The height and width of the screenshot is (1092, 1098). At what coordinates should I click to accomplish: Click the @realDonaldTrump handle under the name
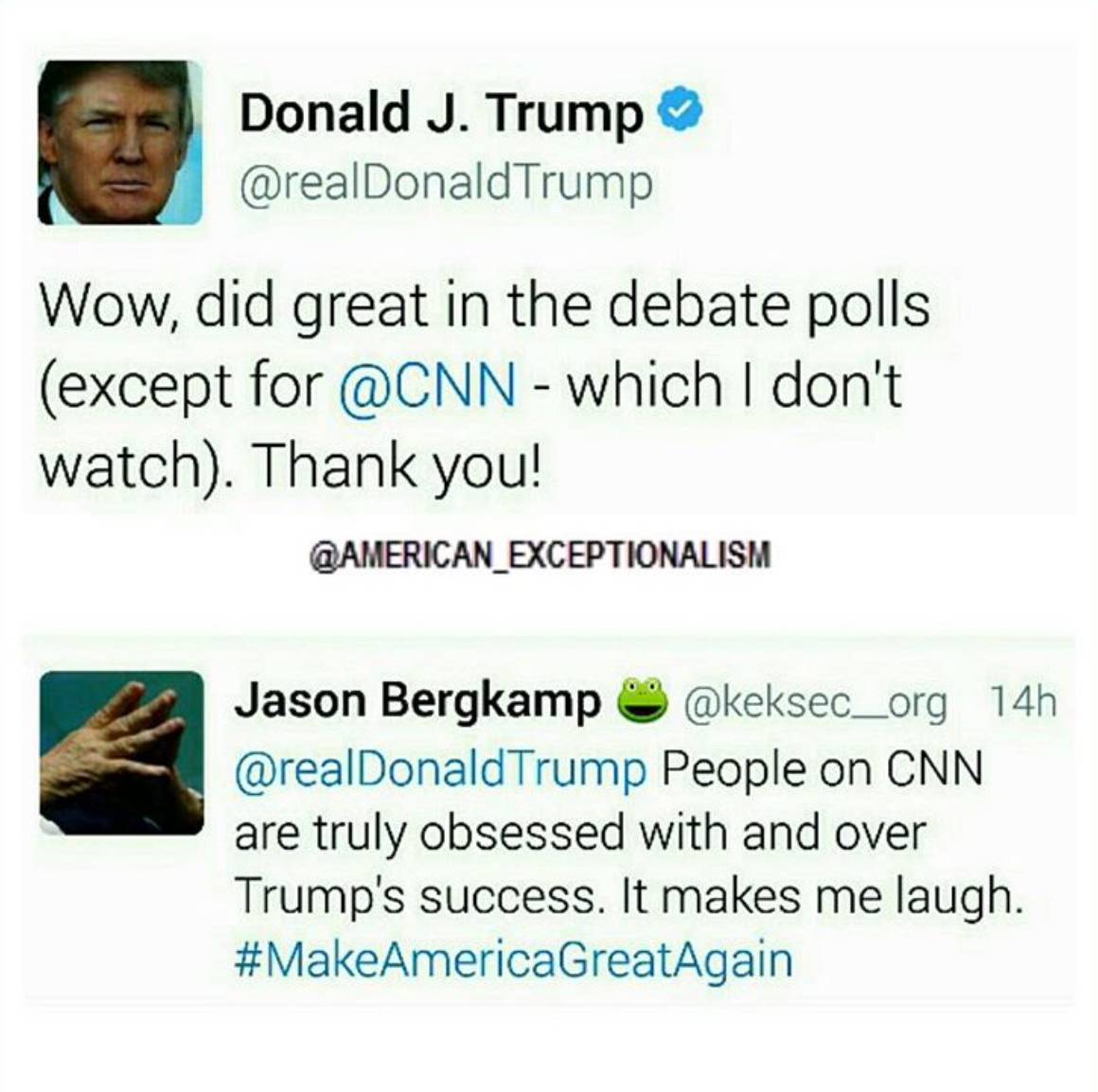[x=446, y=185]
